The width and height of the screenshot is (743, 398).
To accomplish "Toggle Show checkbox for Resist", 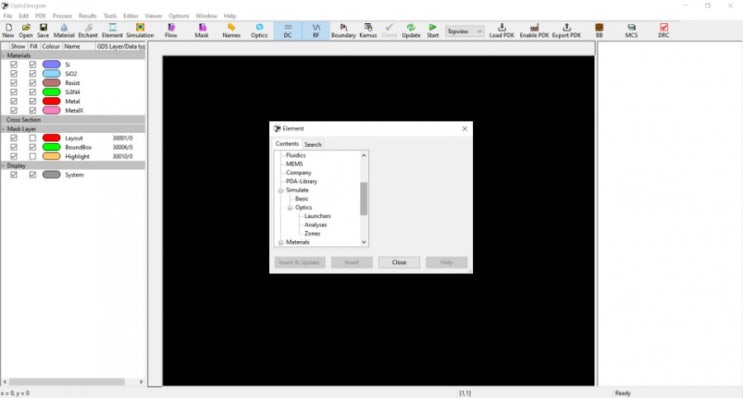I will 14,83.
